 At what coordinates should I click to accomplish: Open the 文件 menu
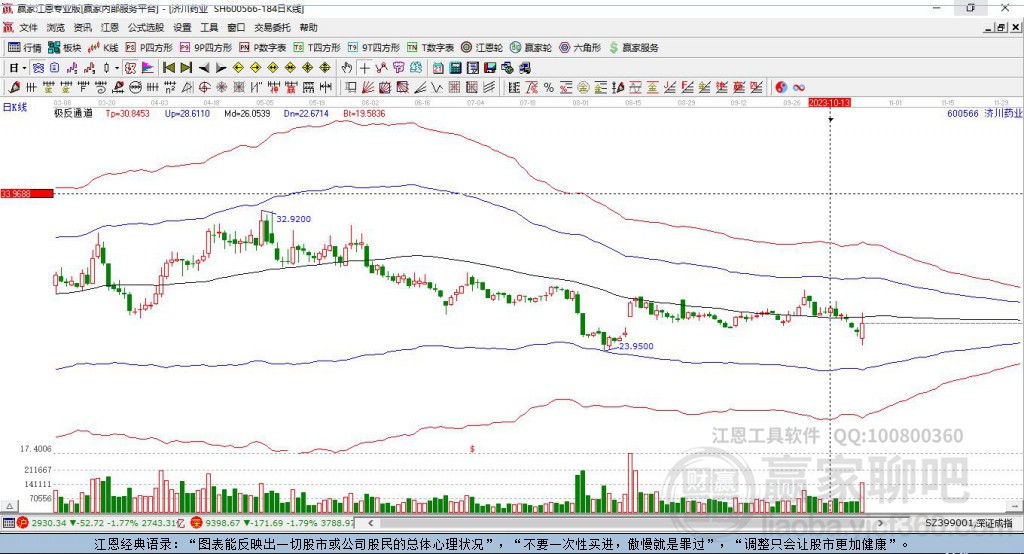coord(29,27)
